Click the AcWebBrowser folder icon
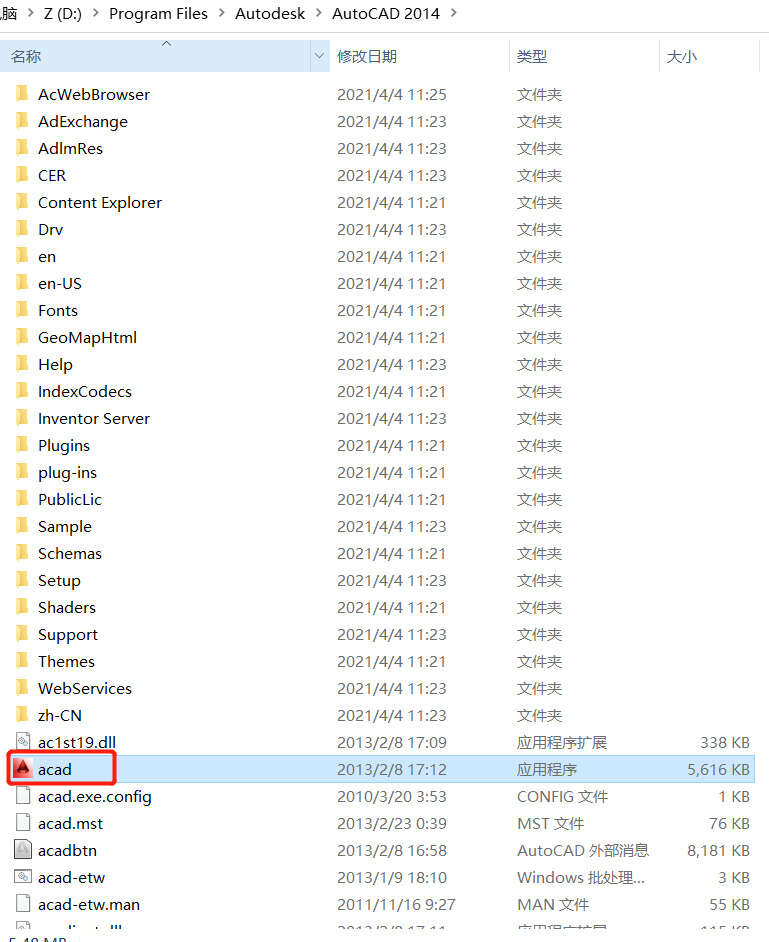769x942 pixels. tap(22, 93)
